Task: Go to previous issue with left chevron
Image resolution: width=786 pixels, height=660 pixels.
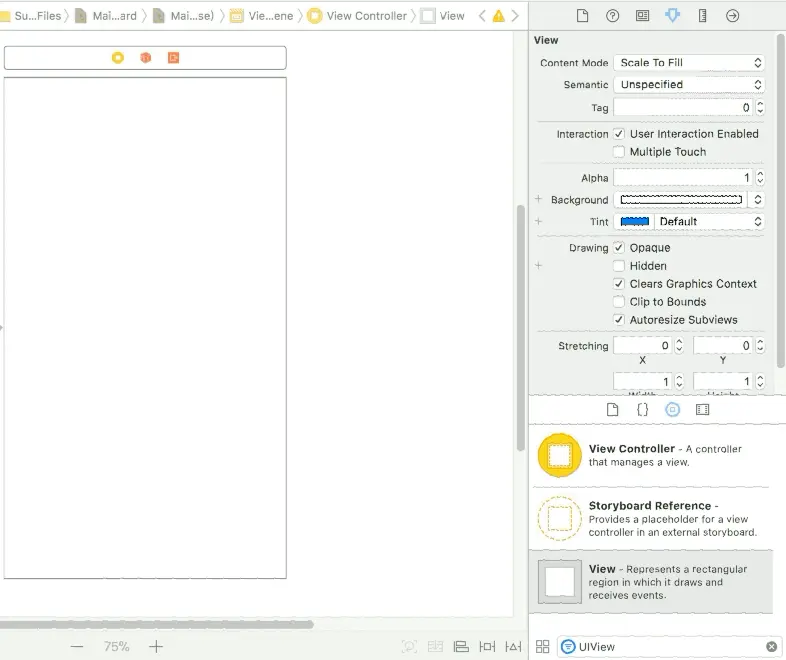Action: pyautogui.click(x=482, y=16)
